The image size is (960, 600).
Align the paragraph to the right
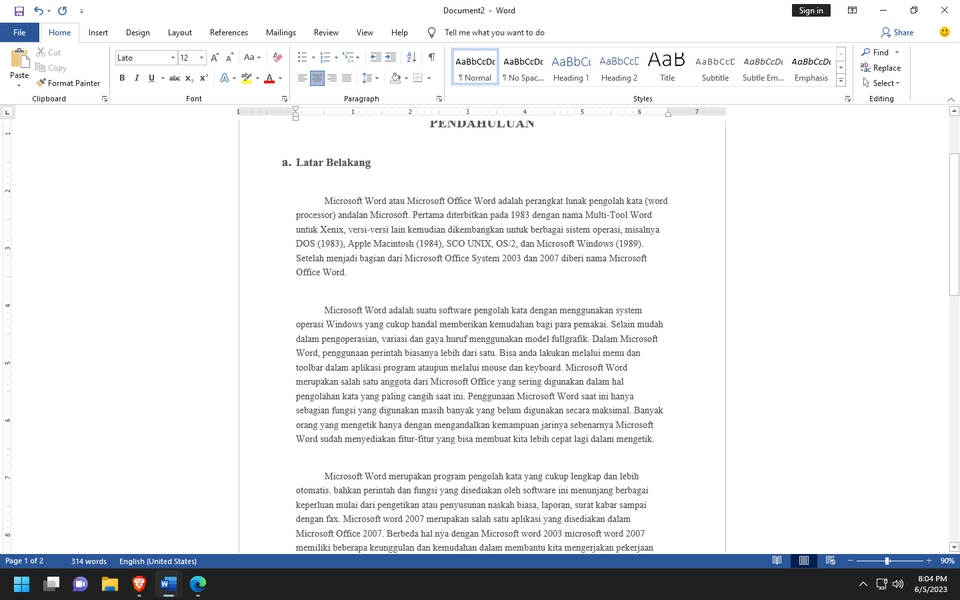(332, 78)
